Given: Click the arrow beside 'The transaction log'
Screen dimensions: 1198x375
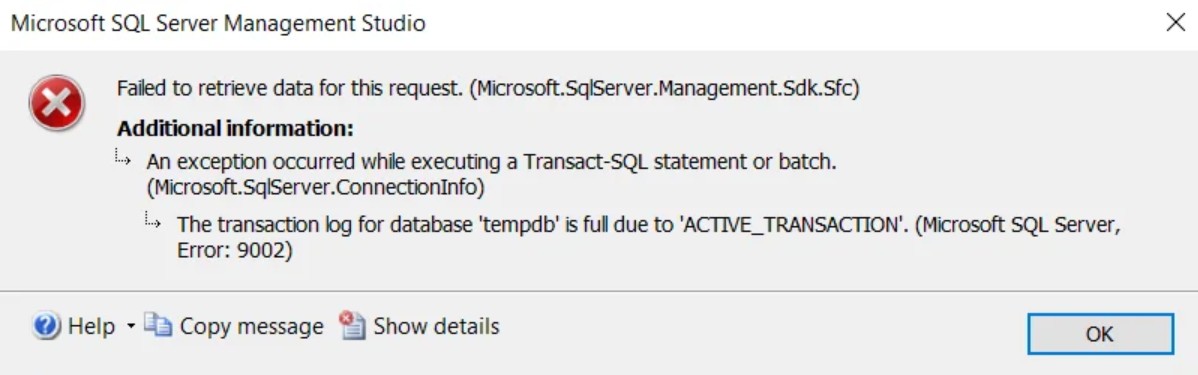Looking at the screenshot, I should (x=153, y=221).
